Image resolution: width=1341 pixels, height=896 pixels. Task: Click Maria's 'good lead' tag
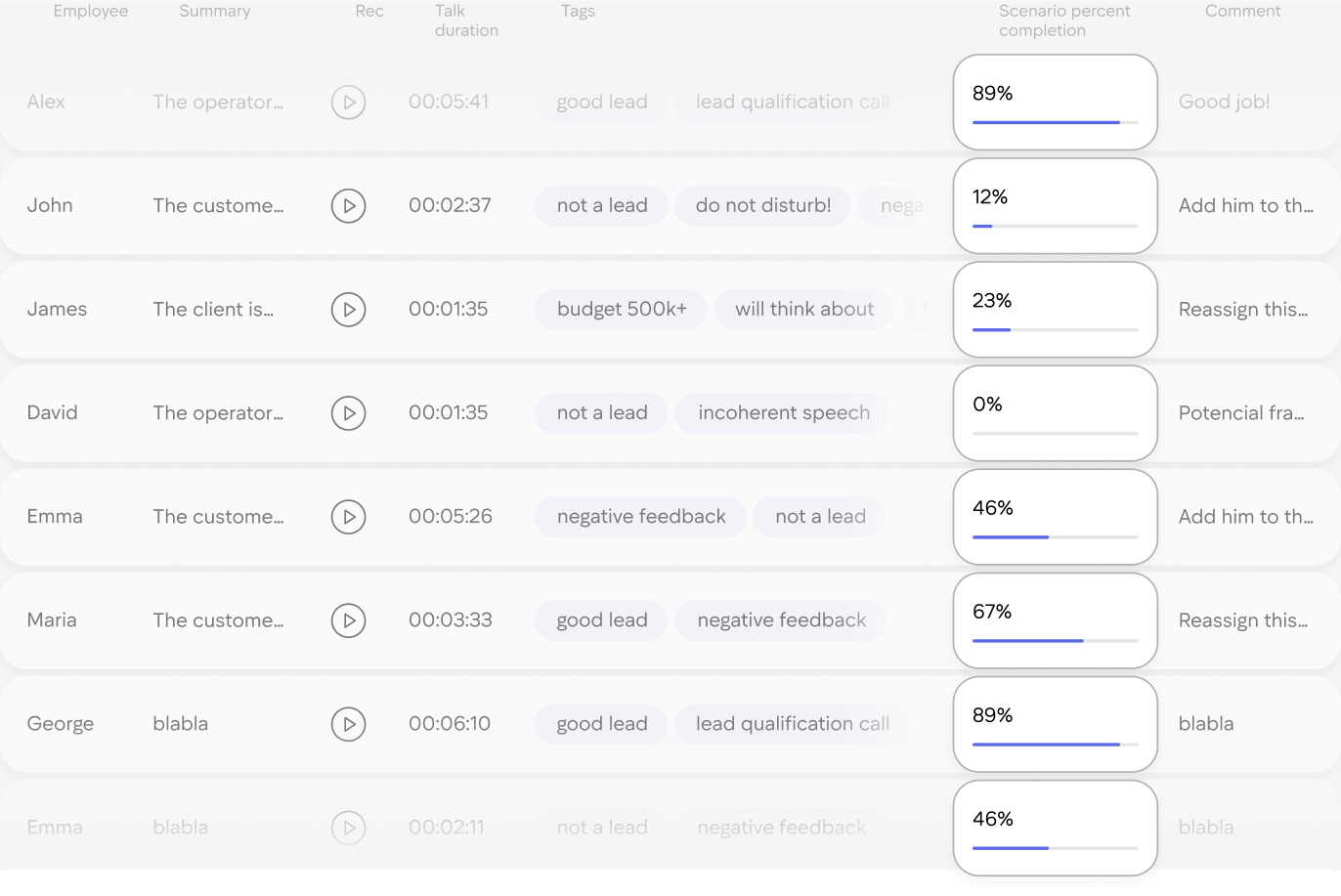coord(602,620)
